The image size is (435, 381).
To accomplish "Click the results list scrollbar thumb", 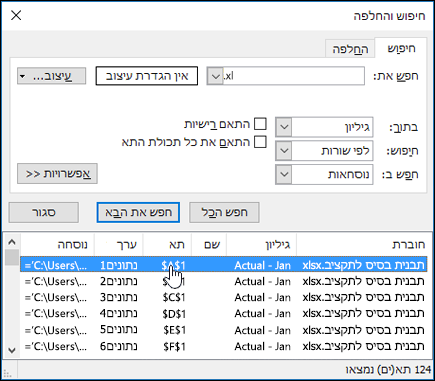I will (12, 257).
